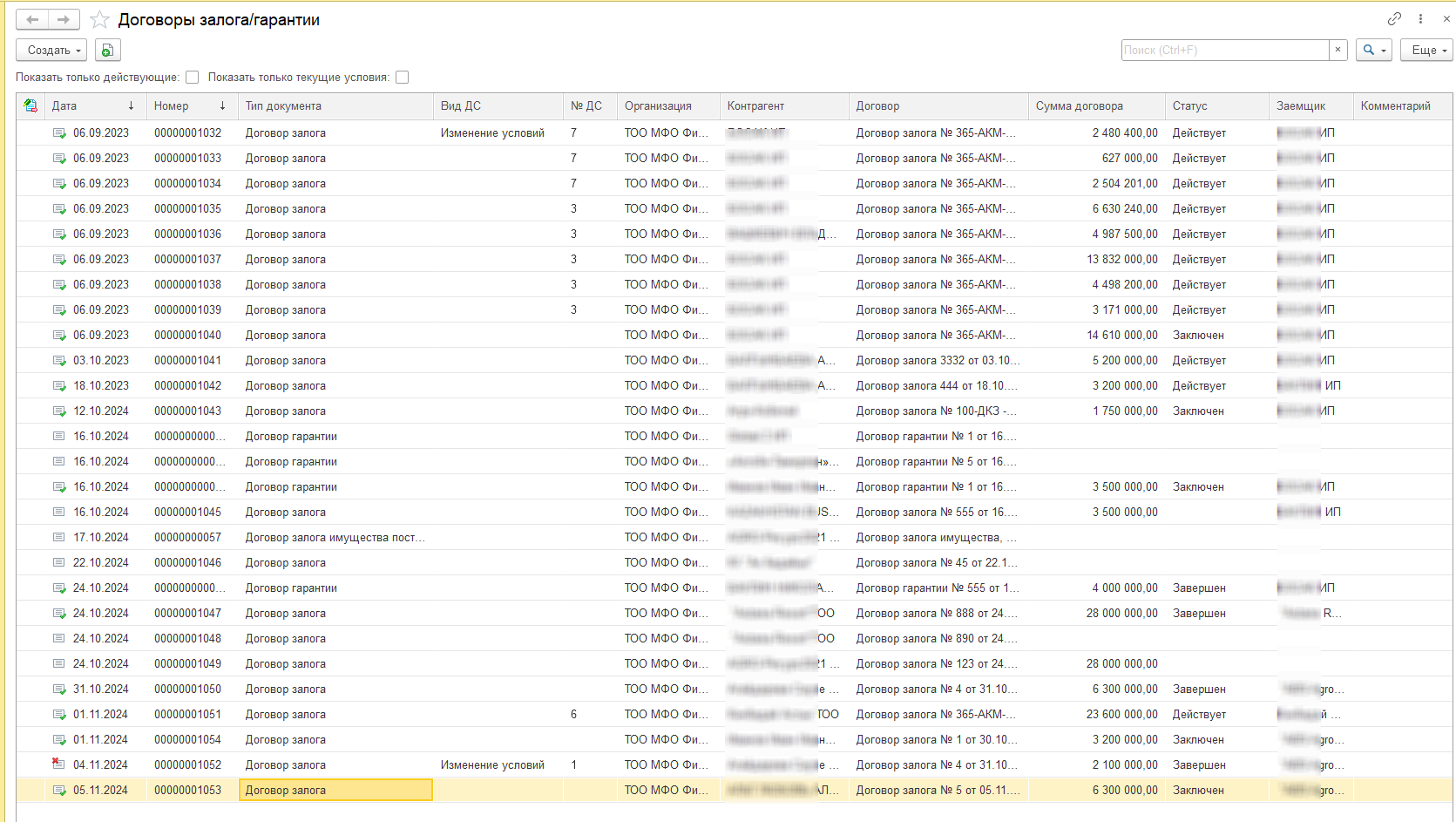The width and height of the screenshot is (1456, 822).
Task: Open the three-dot window menu
Action: click(1420, 18)
